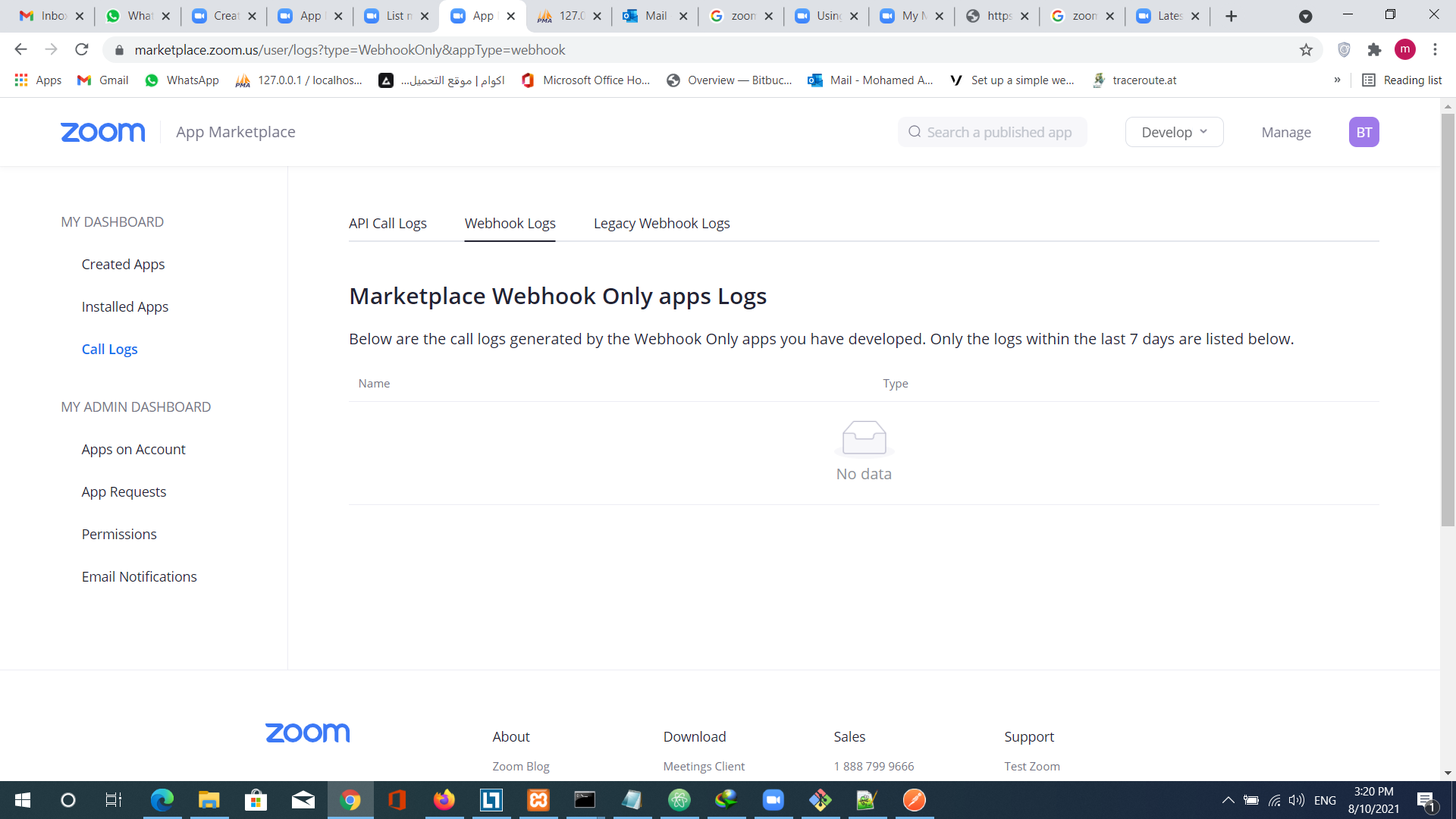The width and height of the screenshot is (1456, 819).
Task: Open Apps on Account in admin dashboard
Action: (133, 449)
